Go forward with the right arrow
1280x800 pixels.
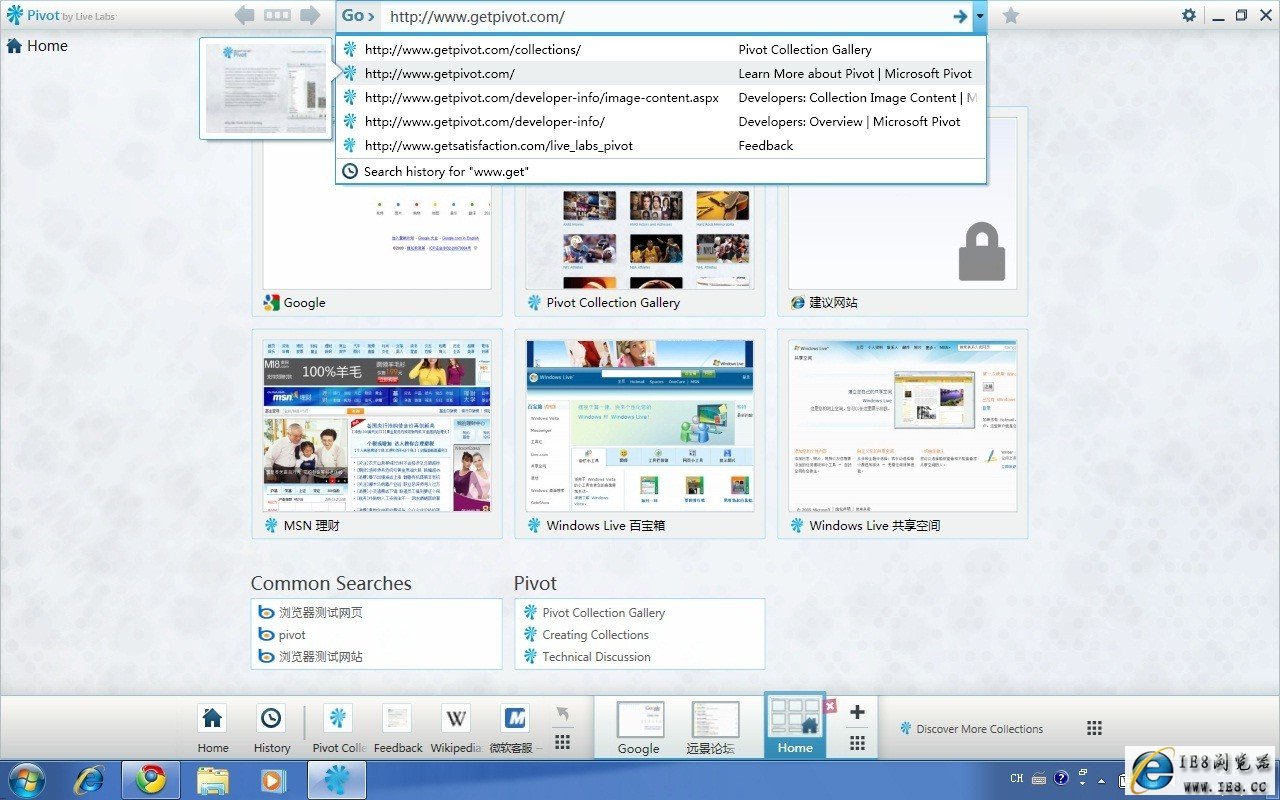point(310,15)
